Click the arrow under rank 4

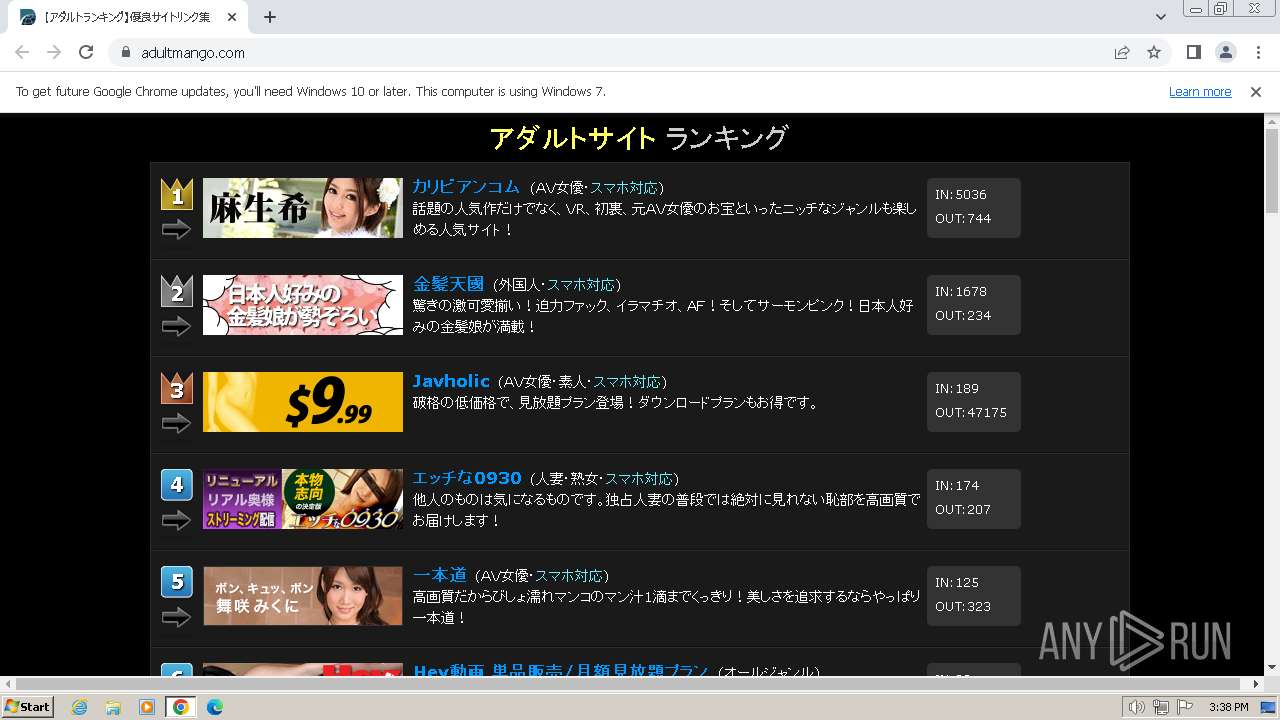(176, 521)
